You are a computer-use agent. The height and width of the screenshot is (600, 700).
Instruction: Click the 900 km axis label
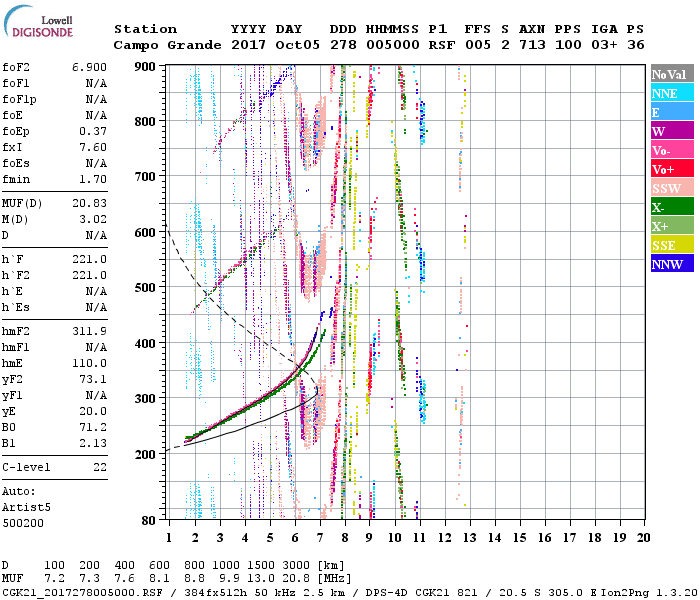coord(145,67)
